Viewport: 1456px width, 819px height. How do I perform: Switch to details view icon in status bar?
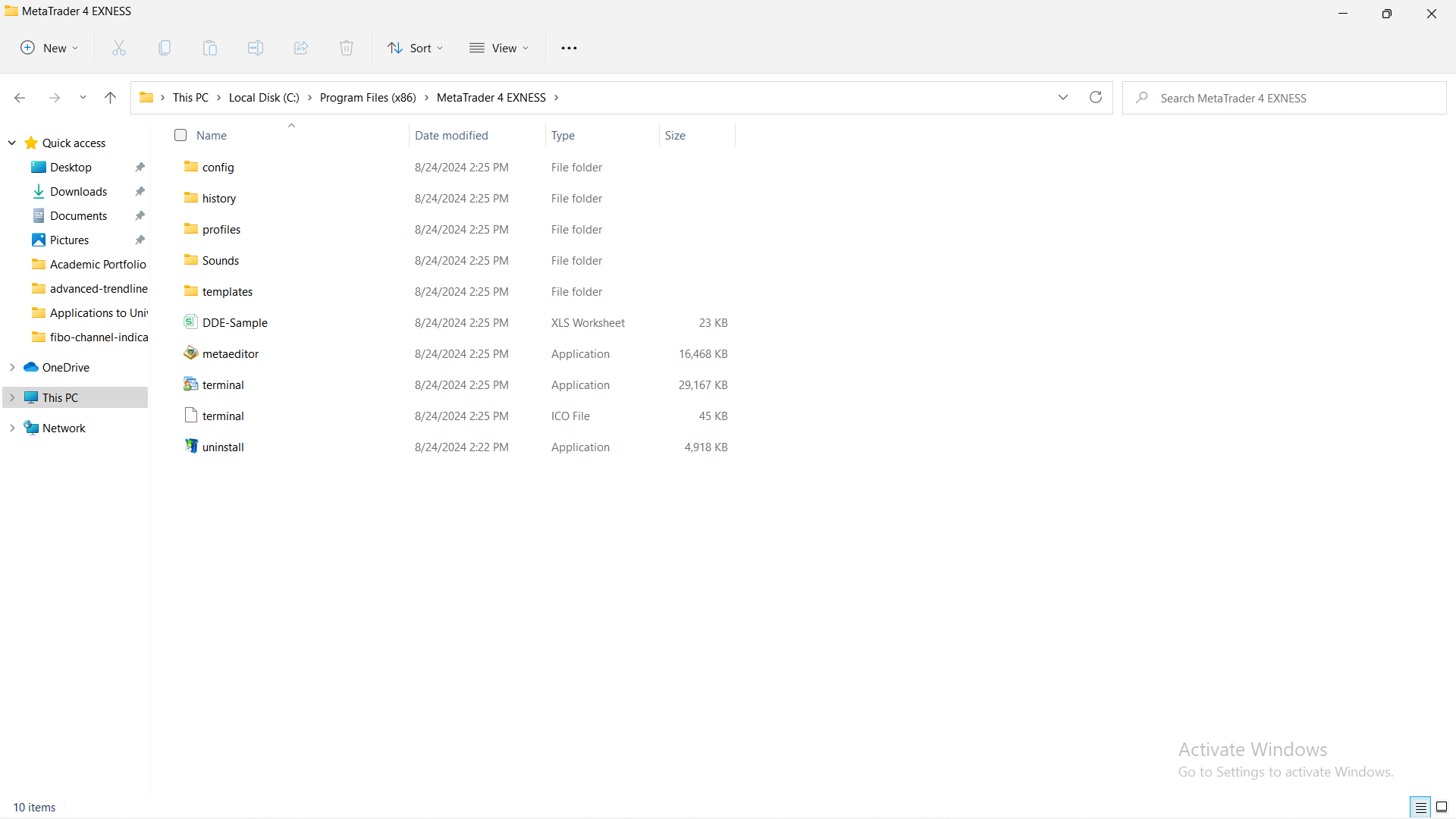tap(1420, 808)
